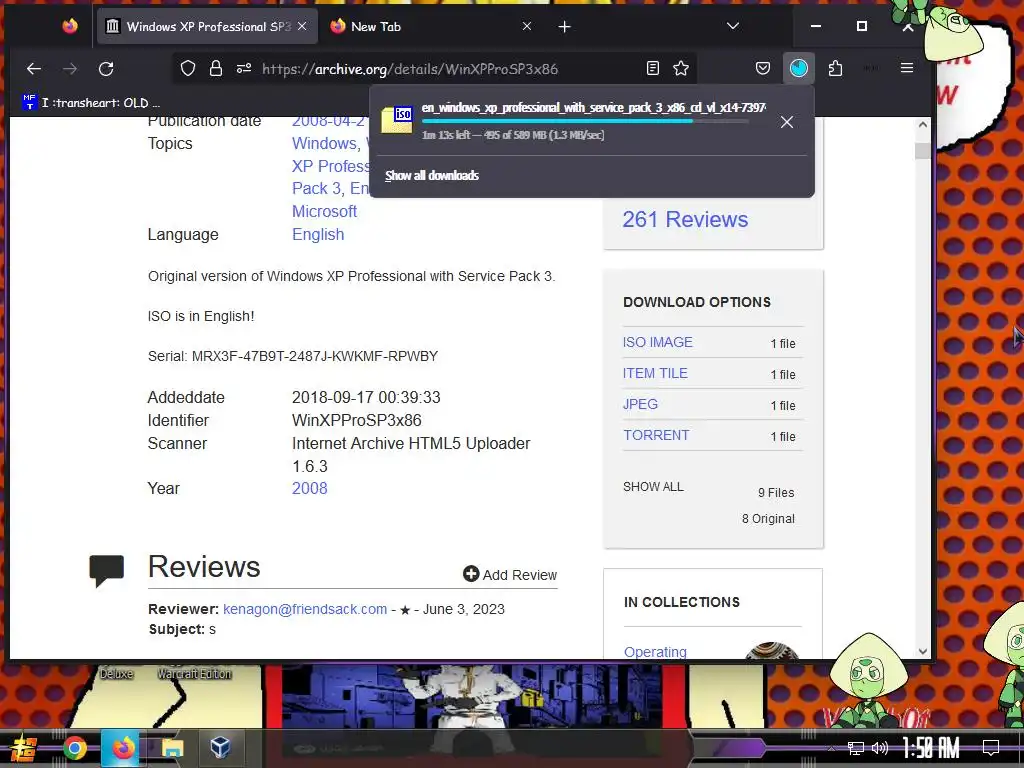Open the Operating collection link
The width and height of the screenshot is (1024, 768).
tap(655, 652)
